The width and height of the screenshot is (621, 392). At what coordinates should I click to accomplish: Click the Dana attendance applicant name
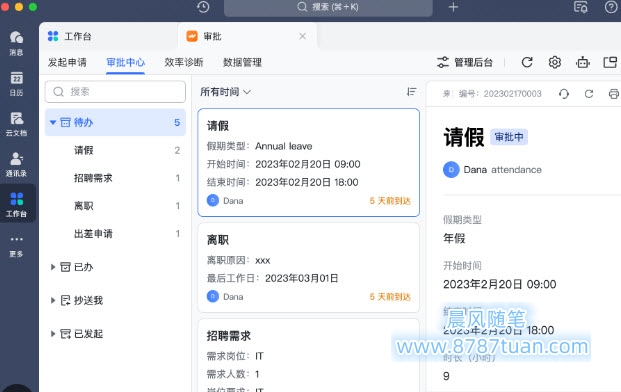(502, 170)
